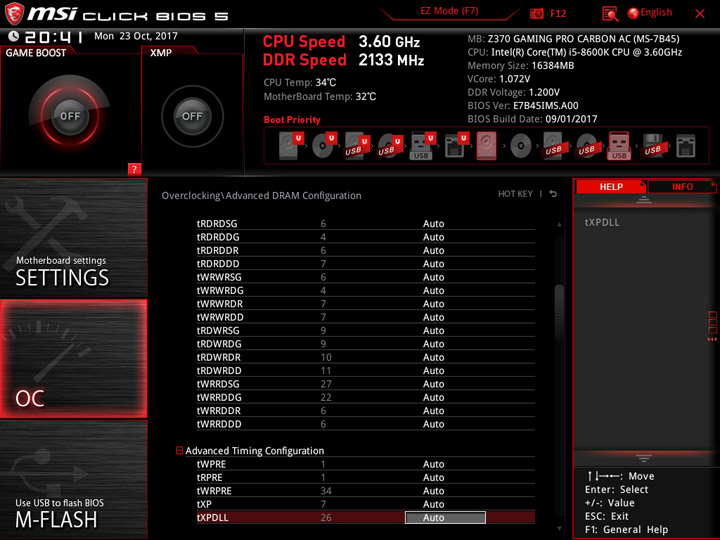
Task: Select the tWRWRDG timing row
Action: 366,290
